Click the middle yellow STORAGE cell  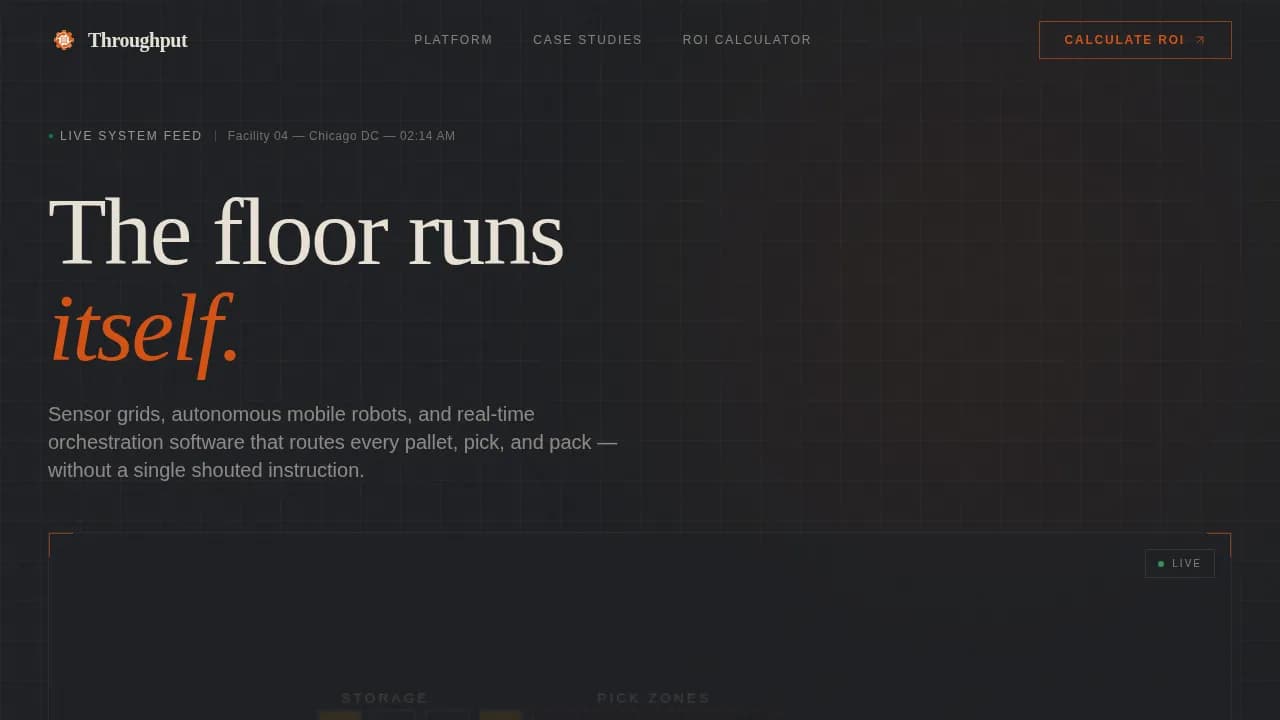click(498, 716)
